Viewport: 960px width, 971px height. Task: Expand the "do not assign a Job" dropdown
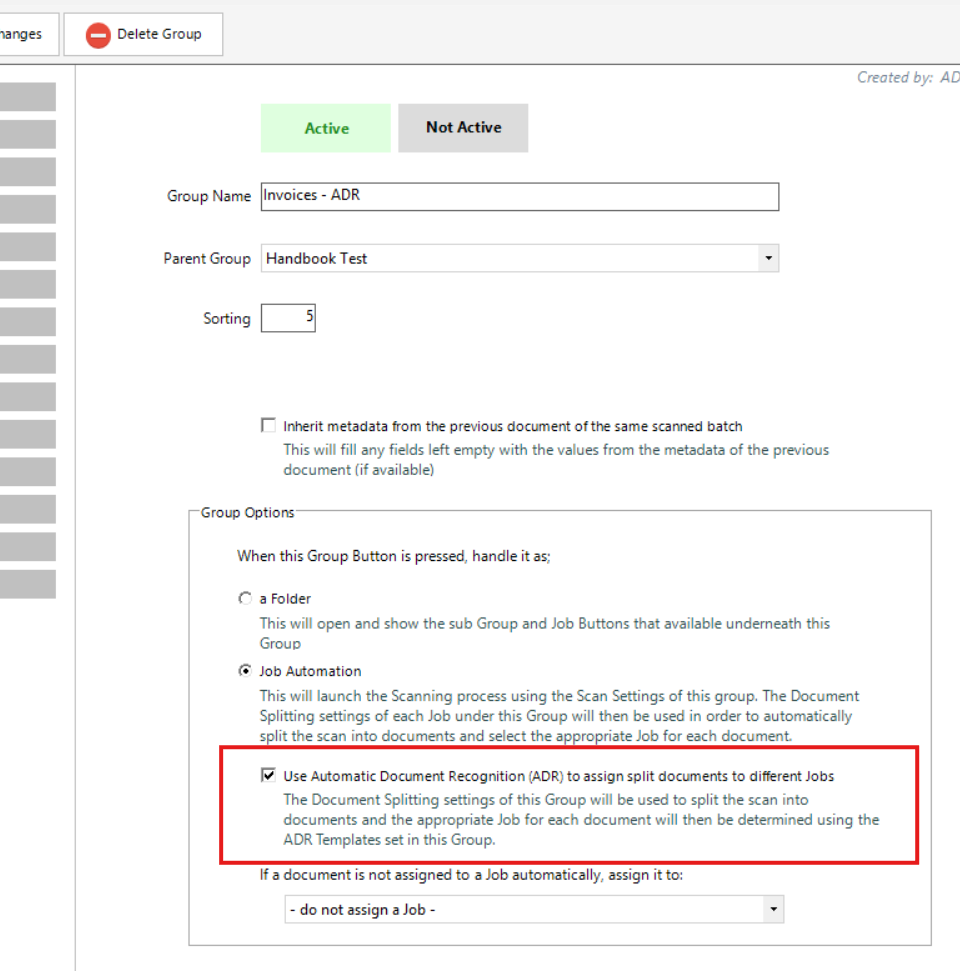tap(772, 910)
